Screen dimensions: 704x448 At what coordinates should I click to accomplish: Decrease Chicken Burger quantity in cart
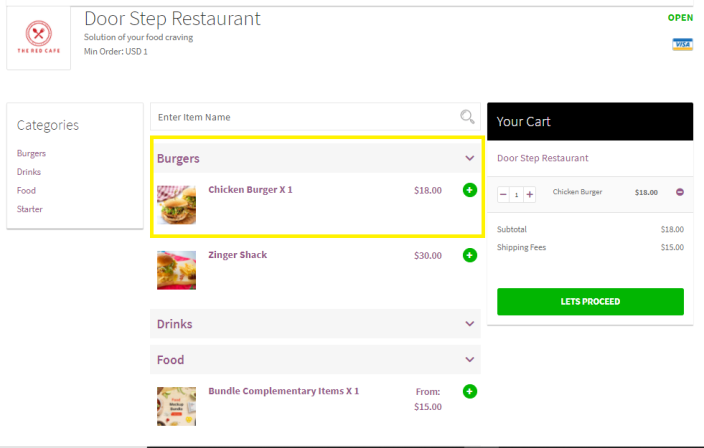tap(503, 194)
